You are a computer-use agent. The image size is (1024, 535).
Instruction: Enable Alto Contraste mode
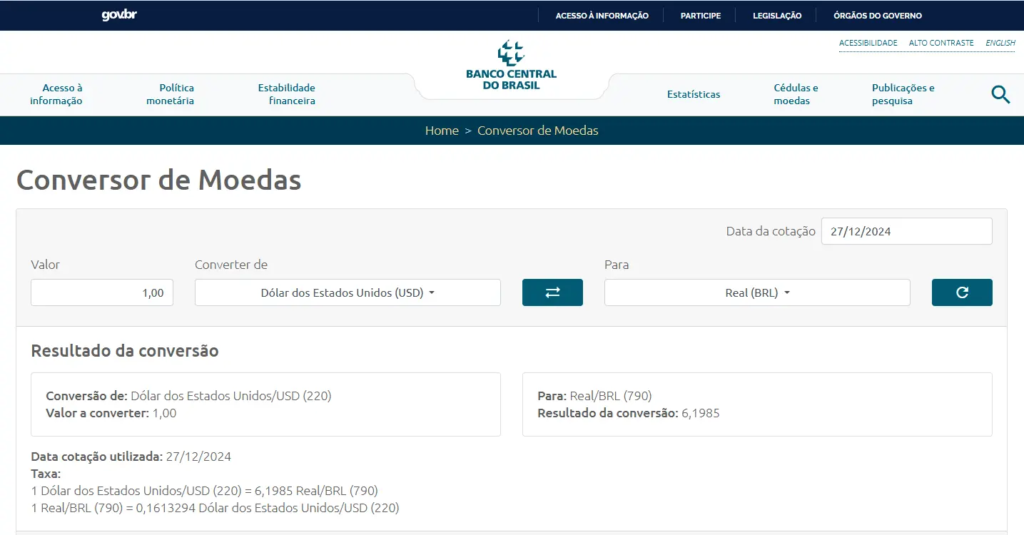(941, 43)
